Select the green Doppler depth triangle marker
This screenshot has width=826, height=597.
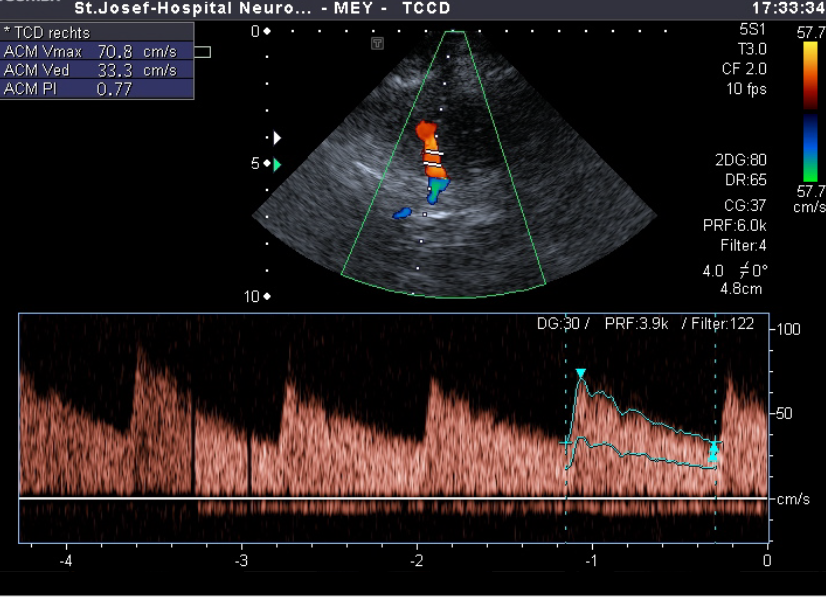tap(277, 165)
